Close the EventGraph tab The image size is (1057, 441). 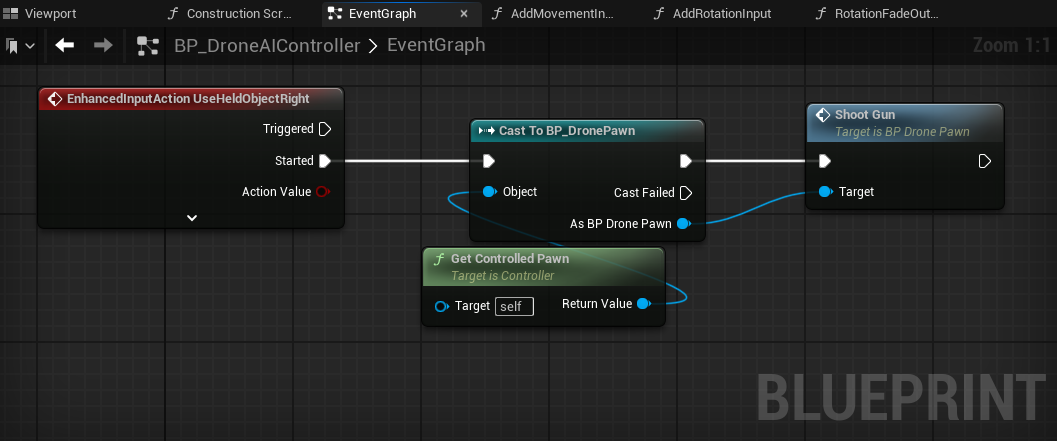coord(463,14)
